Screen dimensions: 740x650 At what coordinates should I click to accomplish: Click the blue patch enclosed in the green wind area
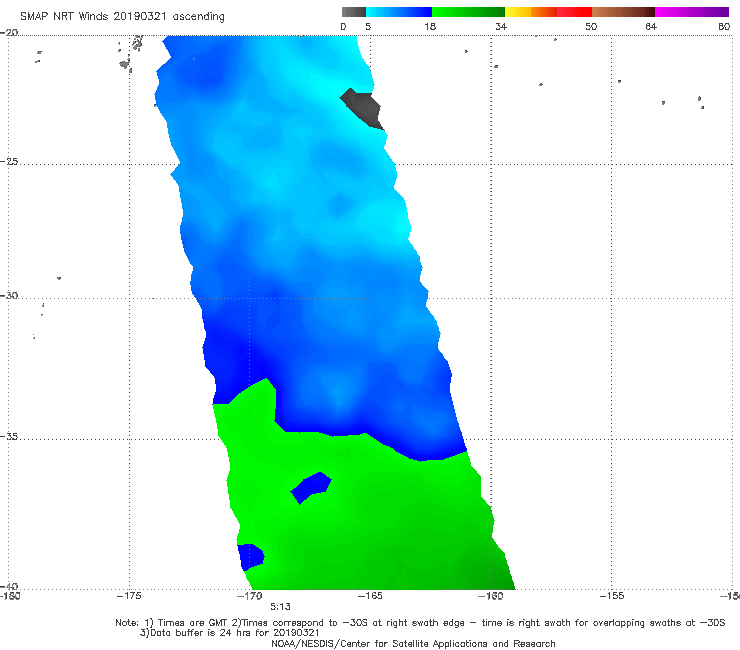[311, 488]
